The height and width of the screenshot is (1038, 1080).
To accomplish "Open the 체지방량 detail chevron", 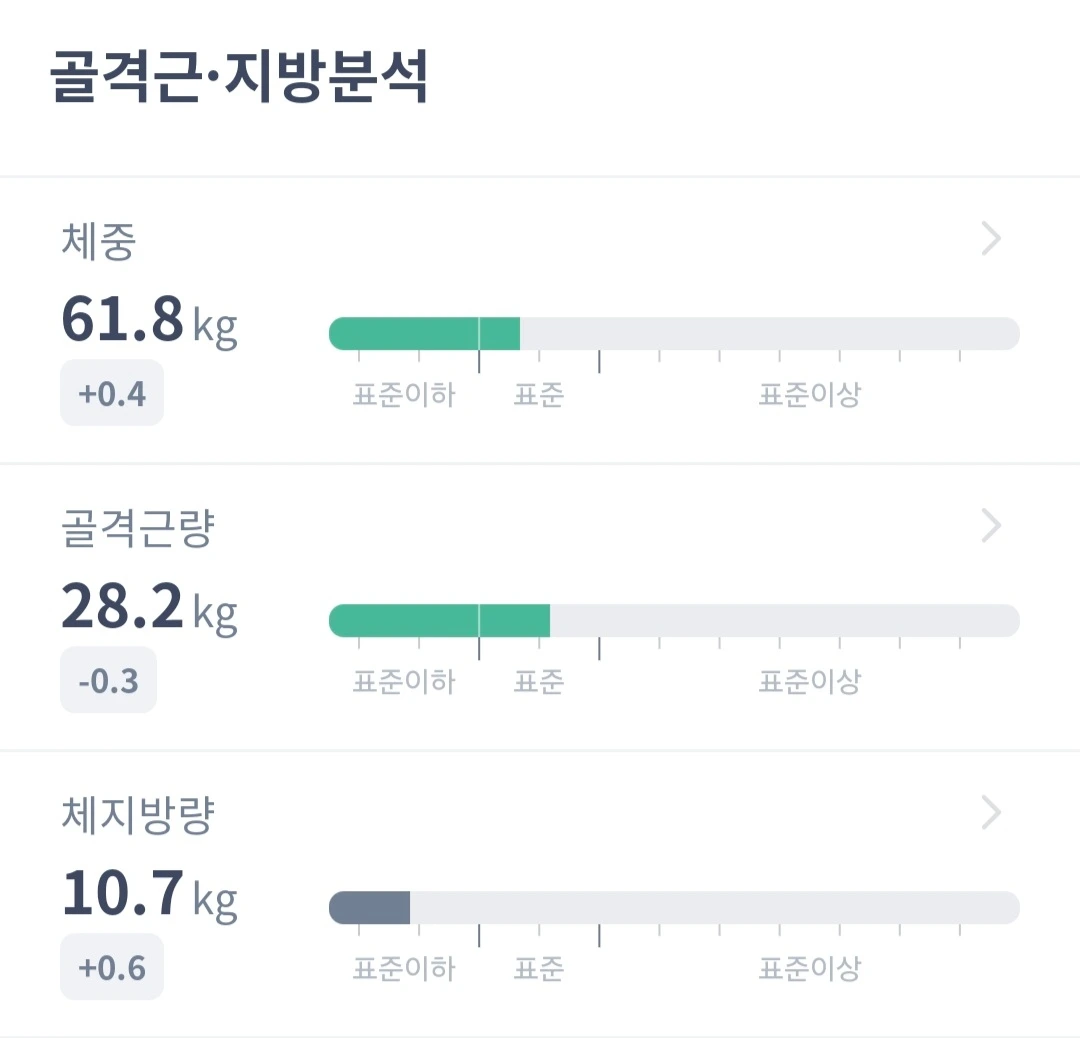I will coord(991,813).
